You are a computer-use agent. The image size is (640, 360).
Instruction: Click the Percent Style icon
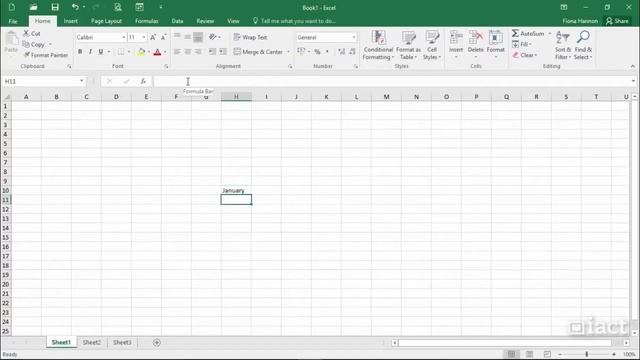click(317, 51)
